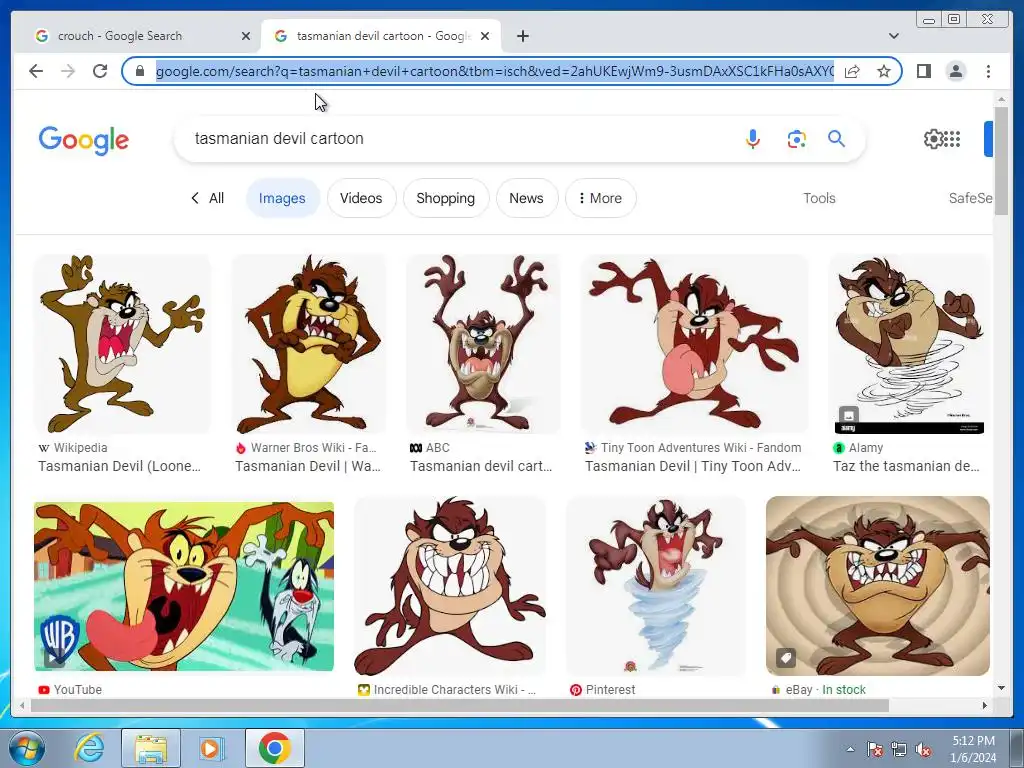
Task: Select the Images filter
Action: (x=282, y=198)
